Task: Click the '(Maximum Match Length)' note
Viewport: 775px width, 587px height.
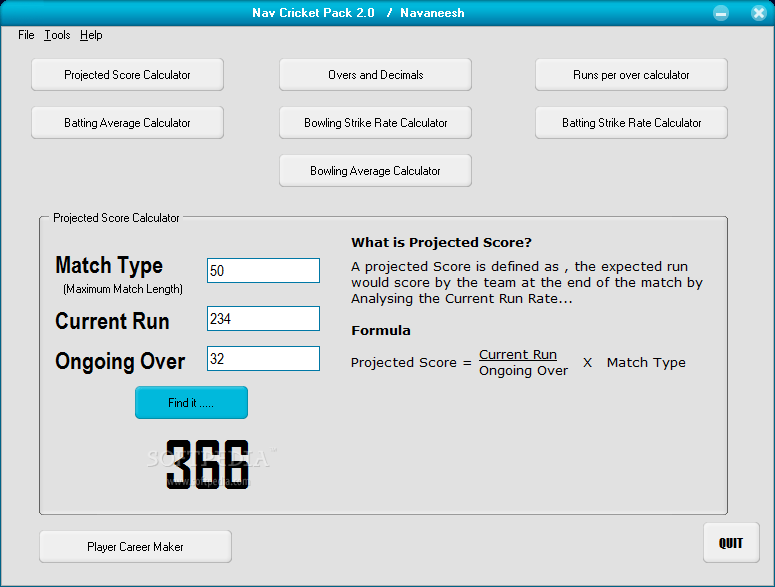Action: [x=123, y=289]
